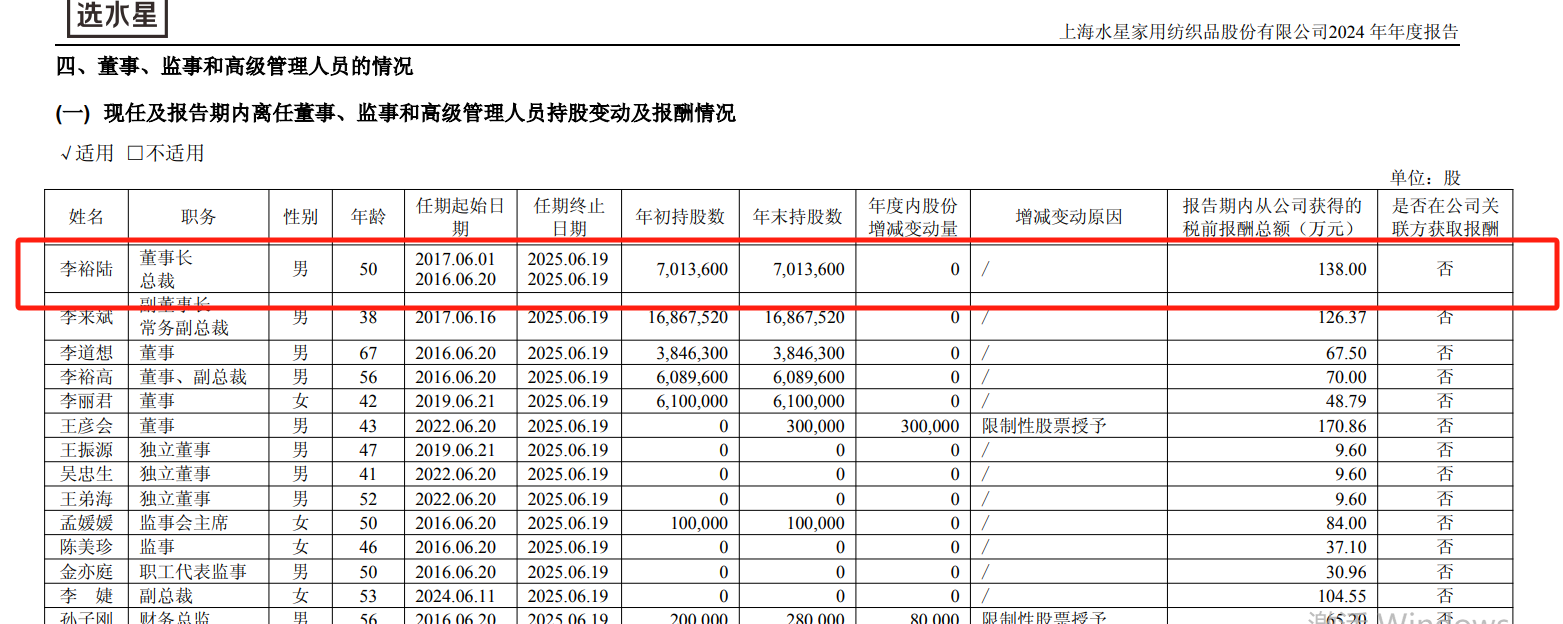Click 李道想's age cell 67
This screenshot has height=624, width=1563.
click(368, 353)
